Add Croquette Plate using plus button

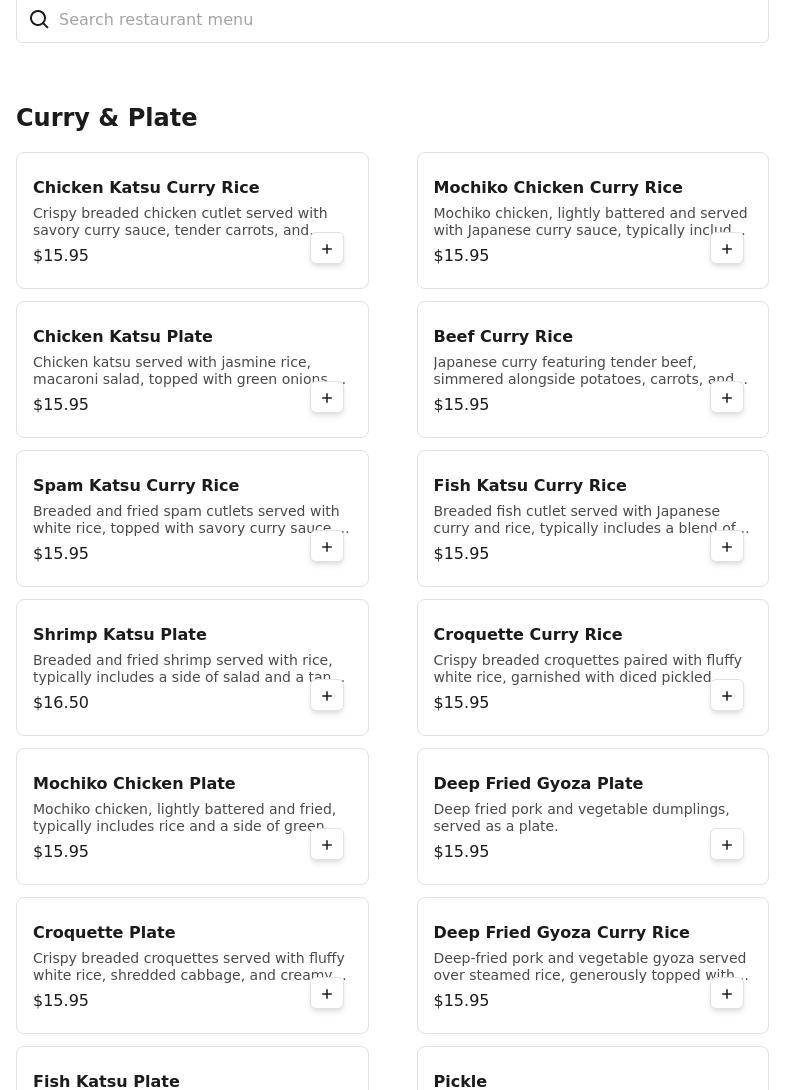(327, 994)
